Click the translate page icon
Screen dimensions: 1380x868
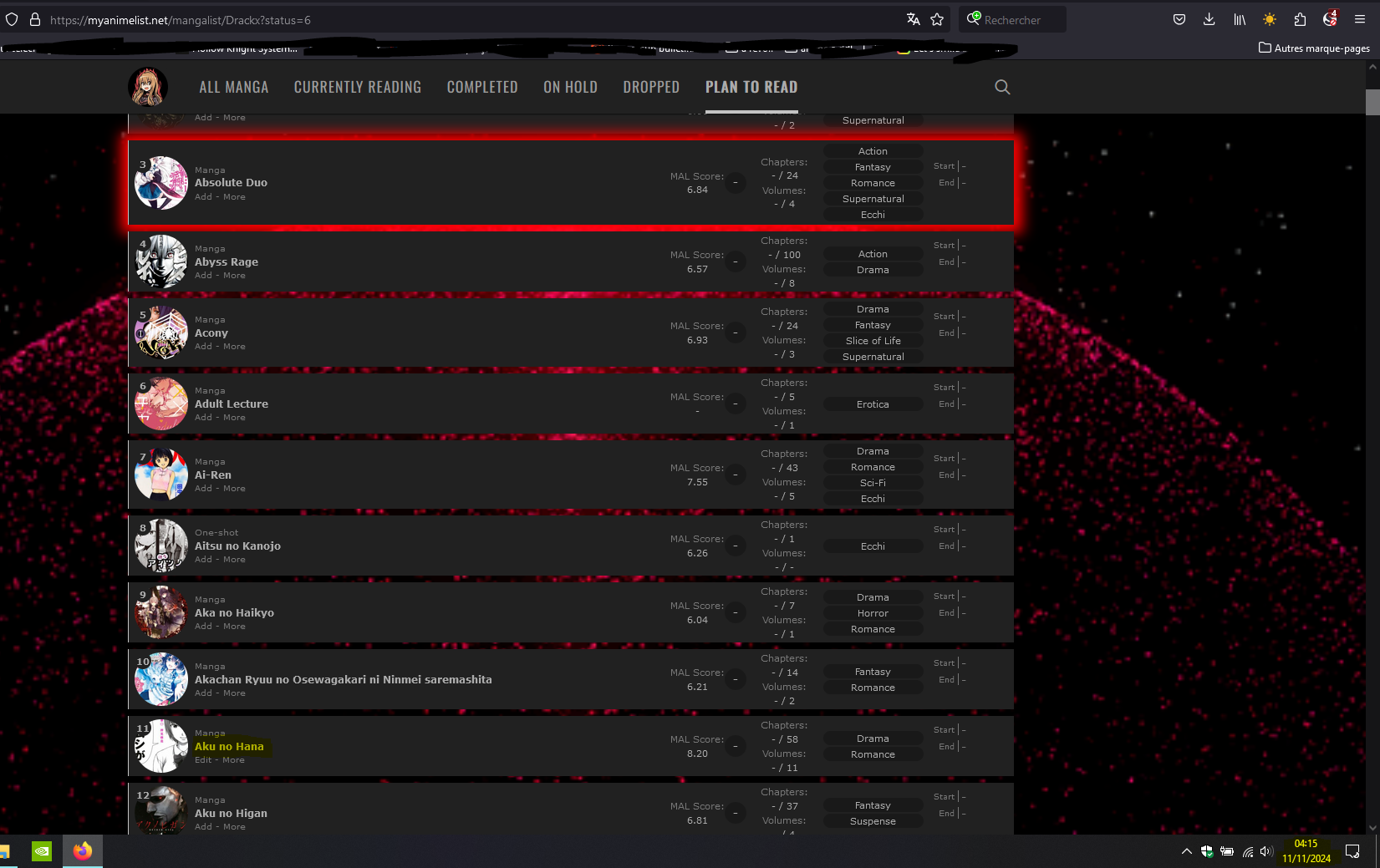(x=914, y=19)
